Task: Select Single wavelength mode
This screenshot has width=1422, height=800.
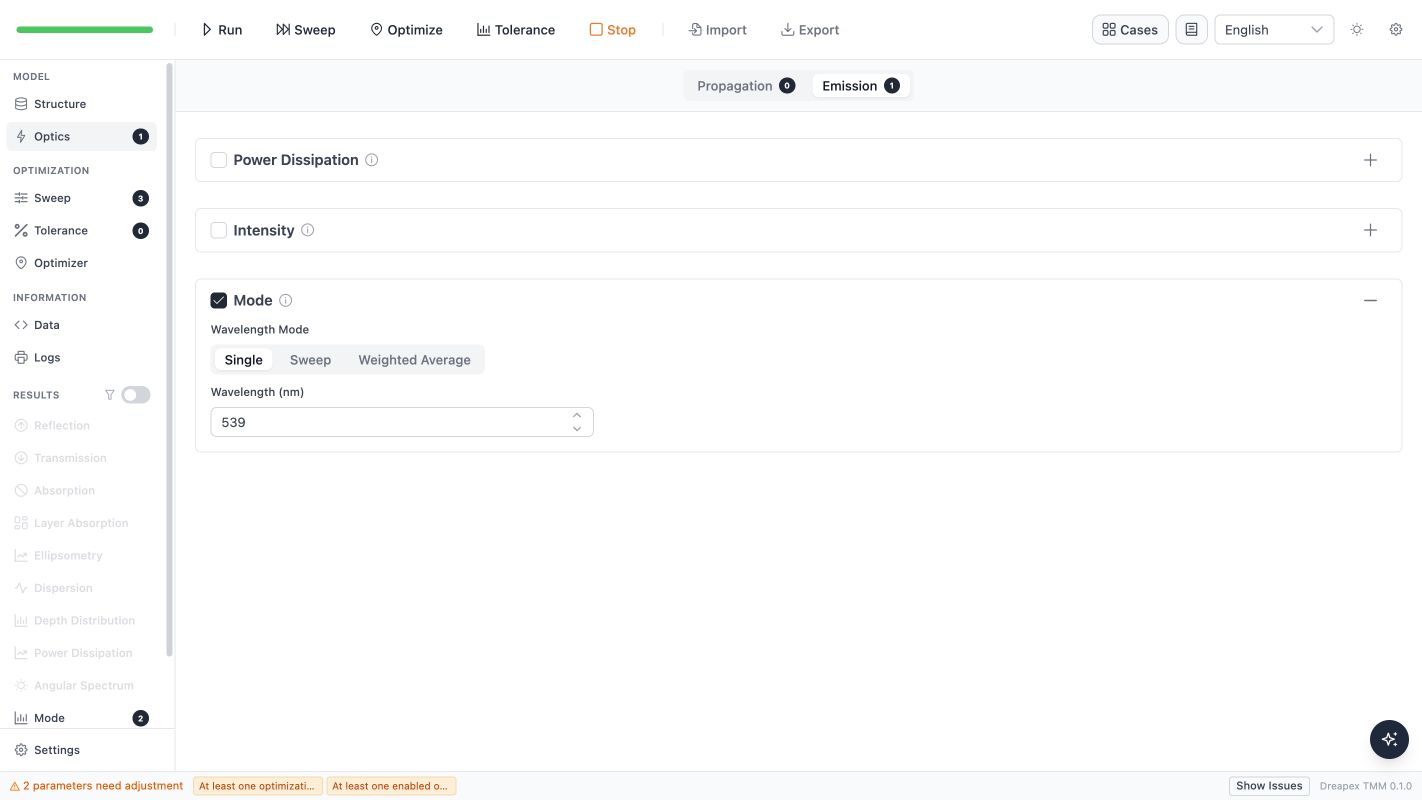Action: coord(244,360)
